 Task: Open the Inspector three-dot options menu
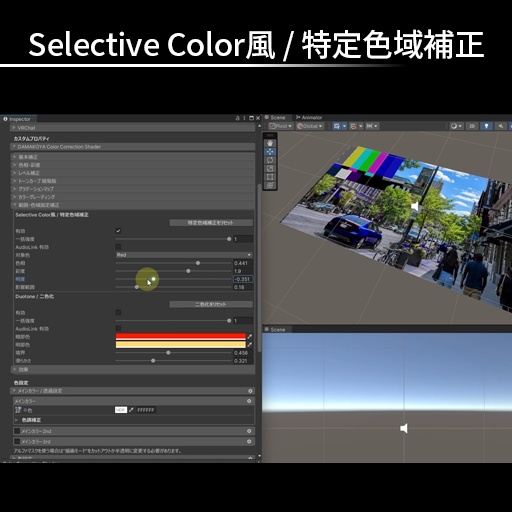[x=244, y=118]
